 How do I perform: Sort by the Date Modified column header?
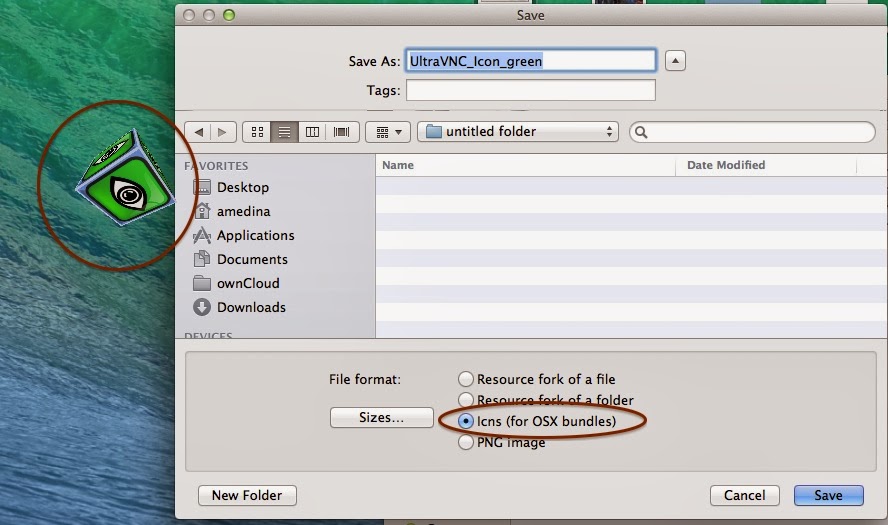click(x=766, y=165)
